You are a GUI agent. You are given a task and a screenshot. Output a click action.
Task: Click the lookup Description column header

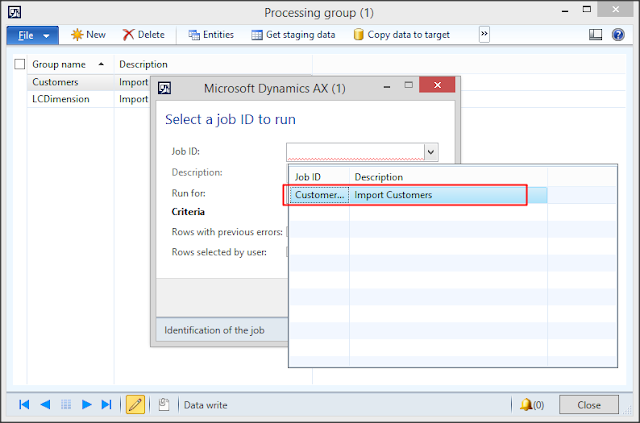click(x=448, y=177)
